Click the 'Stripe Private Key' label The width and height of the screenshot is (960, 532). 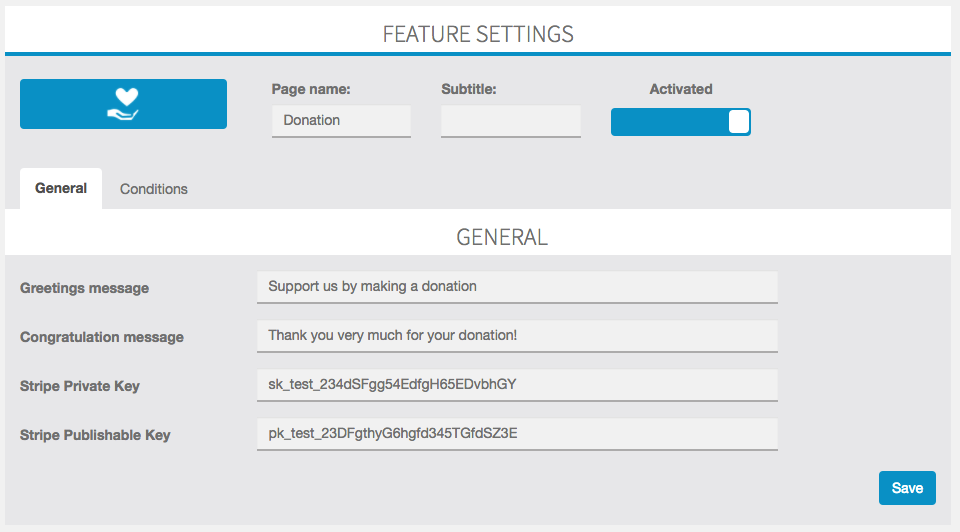[80, 386]
